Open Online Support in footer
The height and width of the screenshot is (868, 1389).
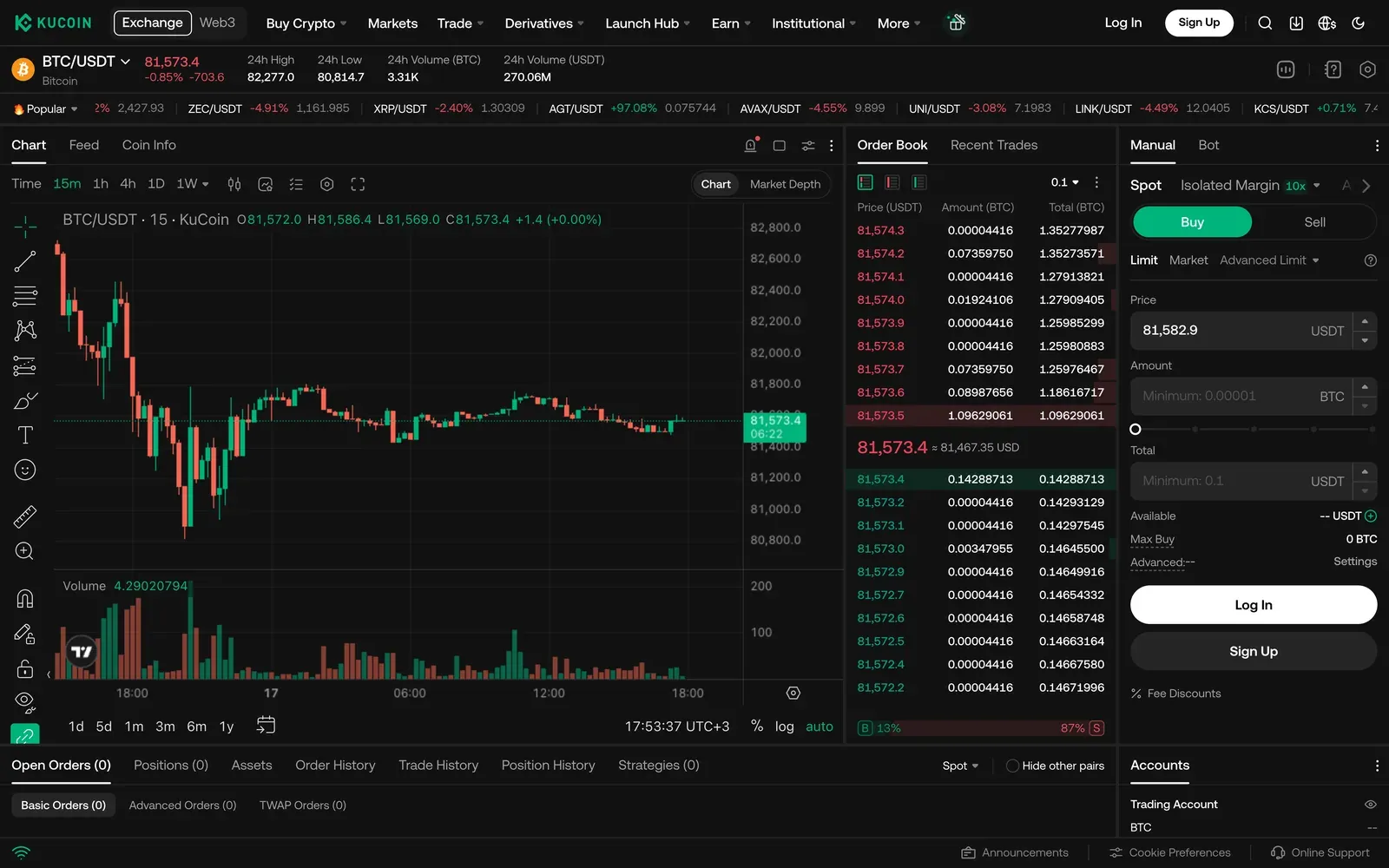[1320, 852]
